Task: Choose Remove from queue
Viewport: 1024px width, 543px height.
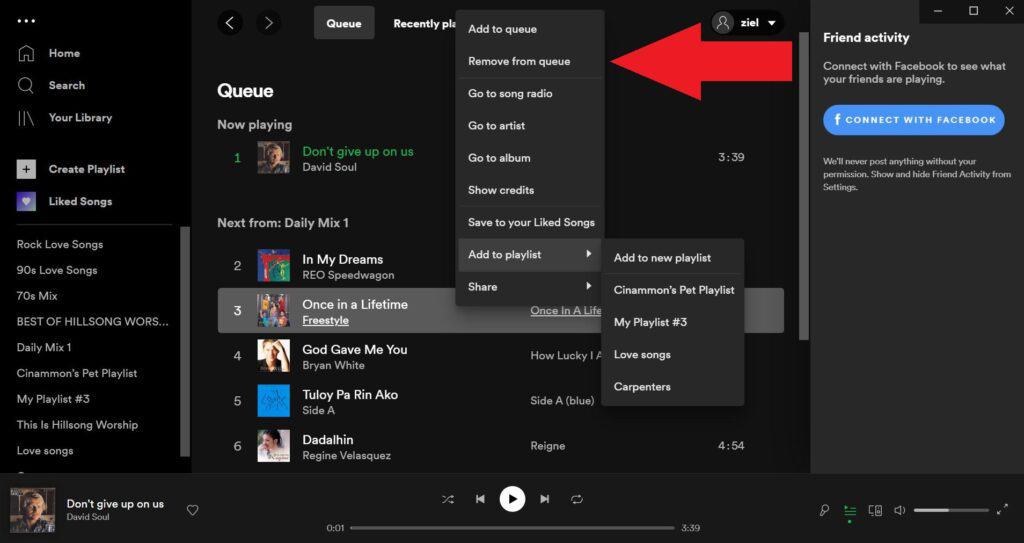Action: (530, 61)
